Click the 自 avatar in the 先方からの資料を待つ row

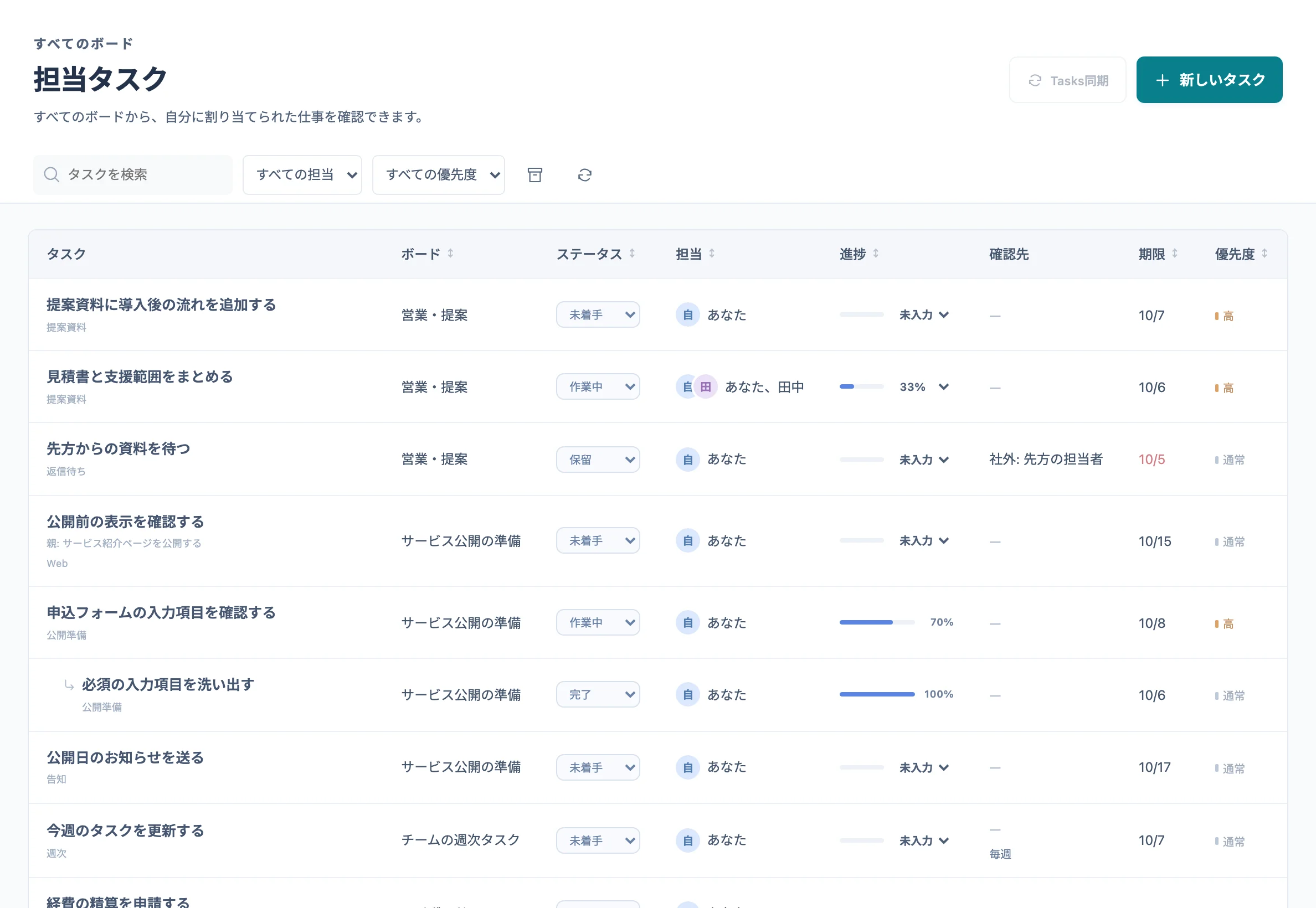[x=687, y=459]
